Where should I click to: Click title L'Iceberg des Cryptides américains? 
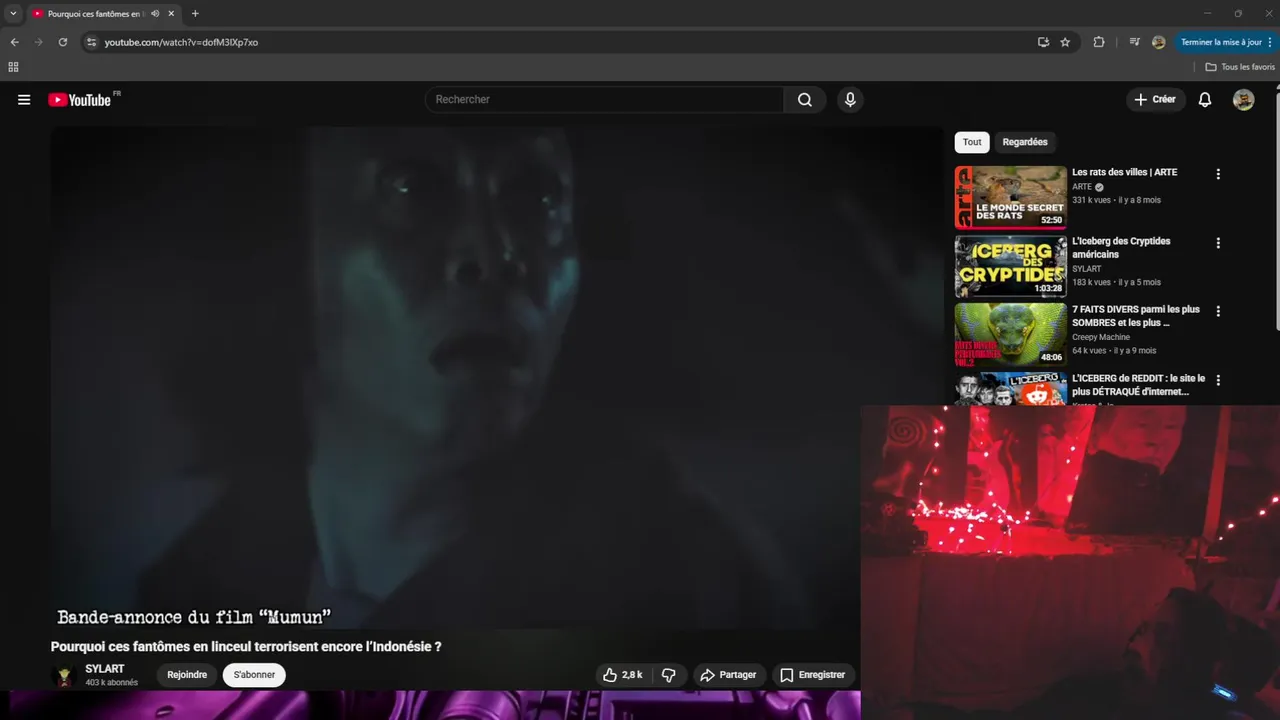(1121, 248)
